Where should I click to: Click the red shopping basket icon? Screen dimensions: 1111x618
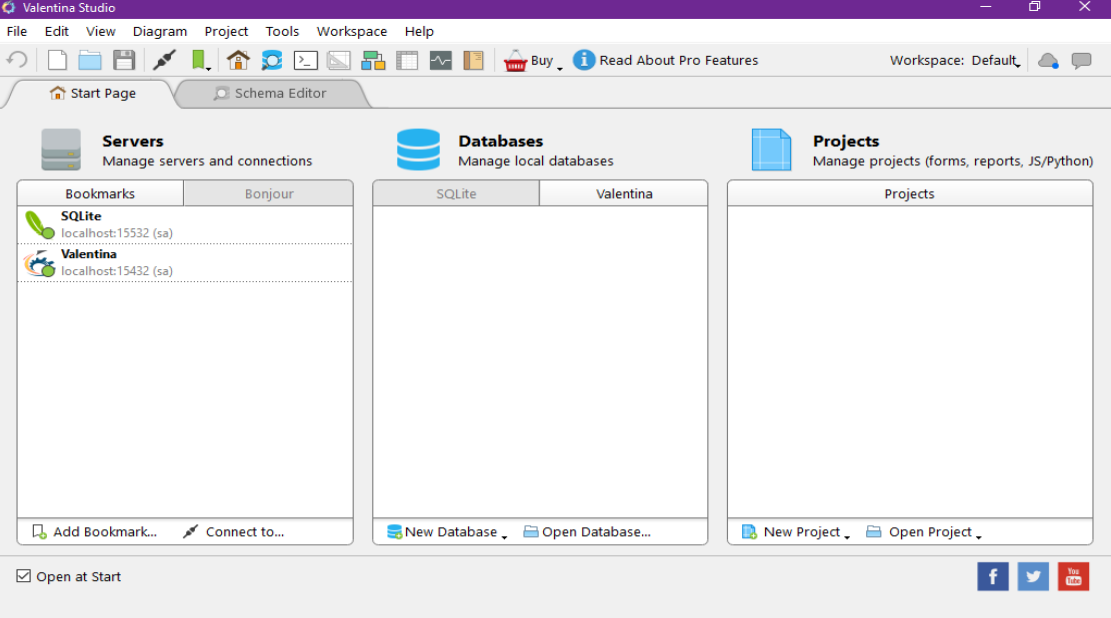[x=515, y=61]
